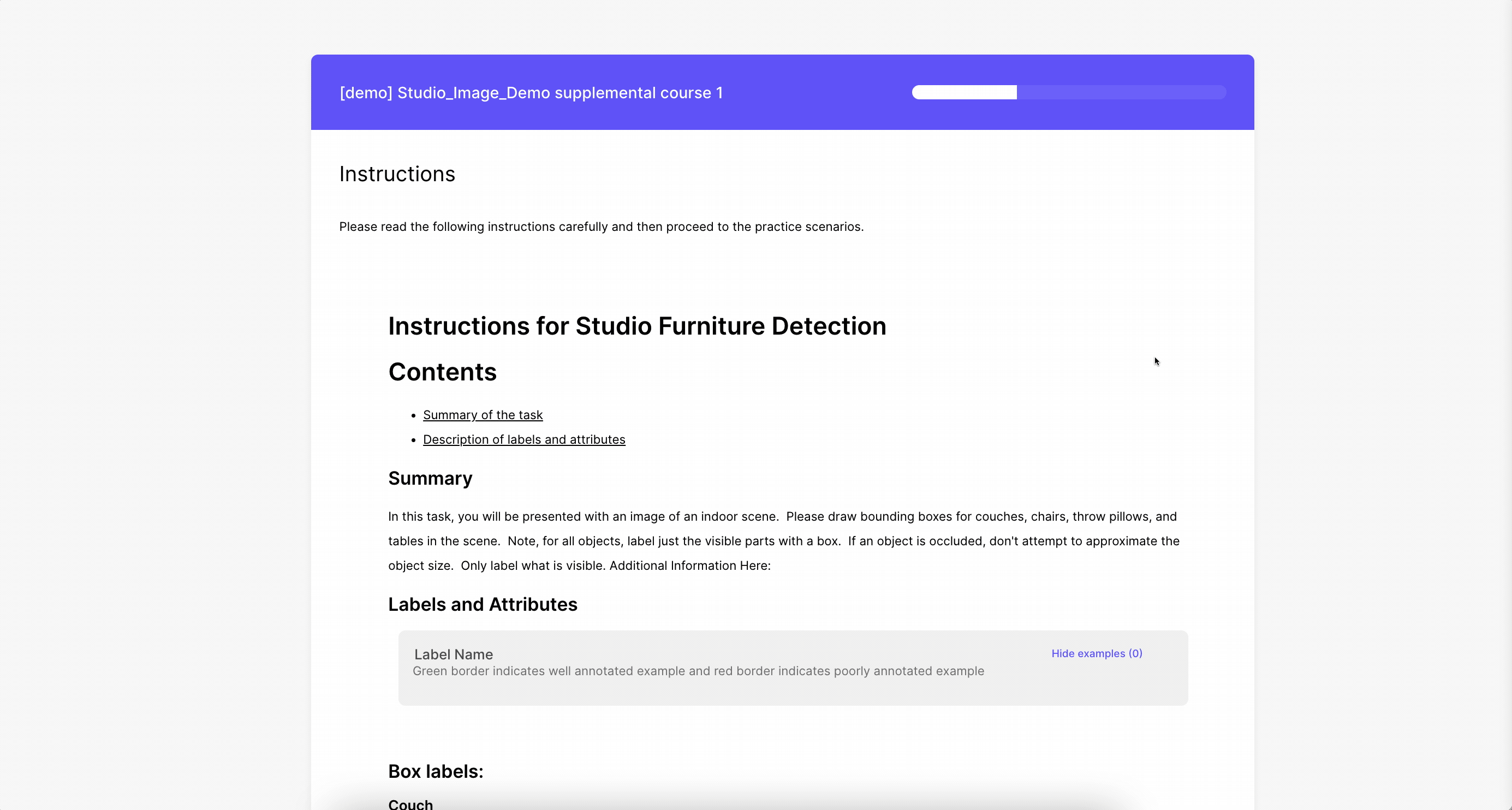The image size is (1512, 810).
Task: Click the 'Box labels:' heading
Action: coord(436,771)
